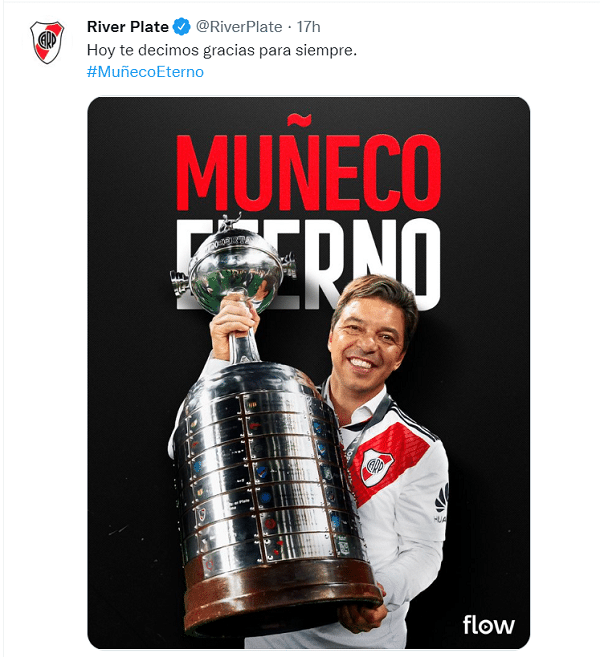
Task: Click the red tilde above the Ñ
Action: (299, 120)
